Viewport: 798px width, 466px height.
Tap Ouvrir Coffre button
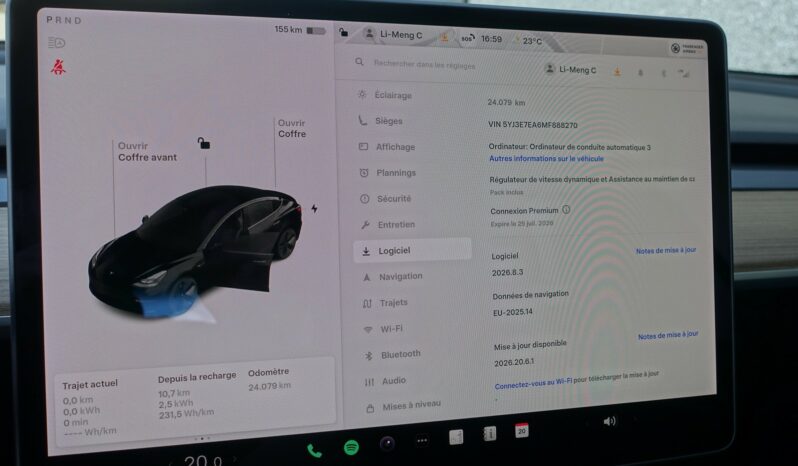292,128
